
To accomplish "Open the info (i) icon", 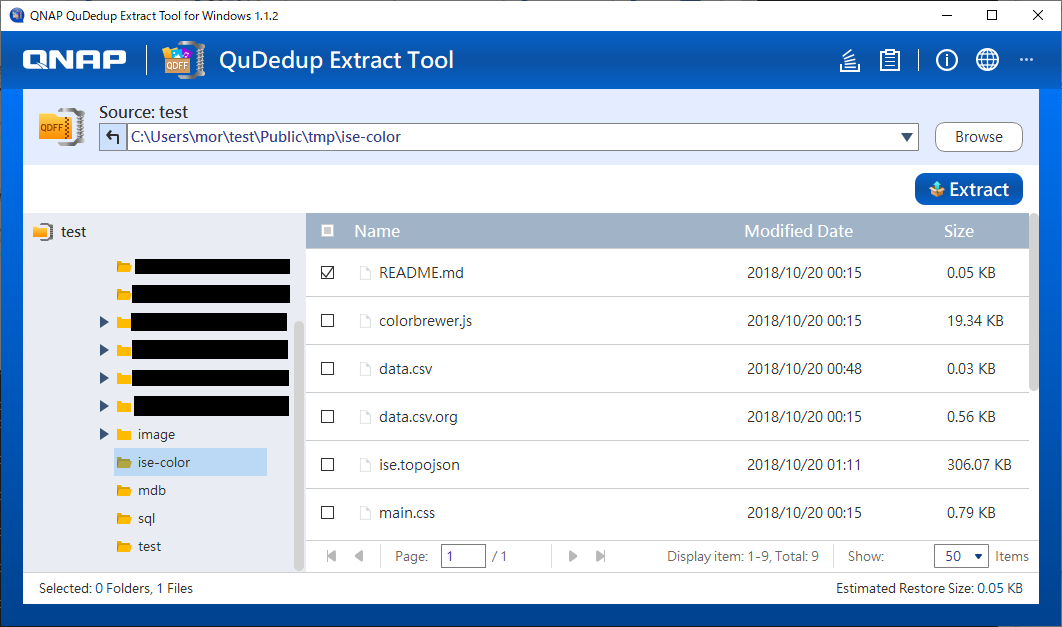I will (x=947, y=60).
